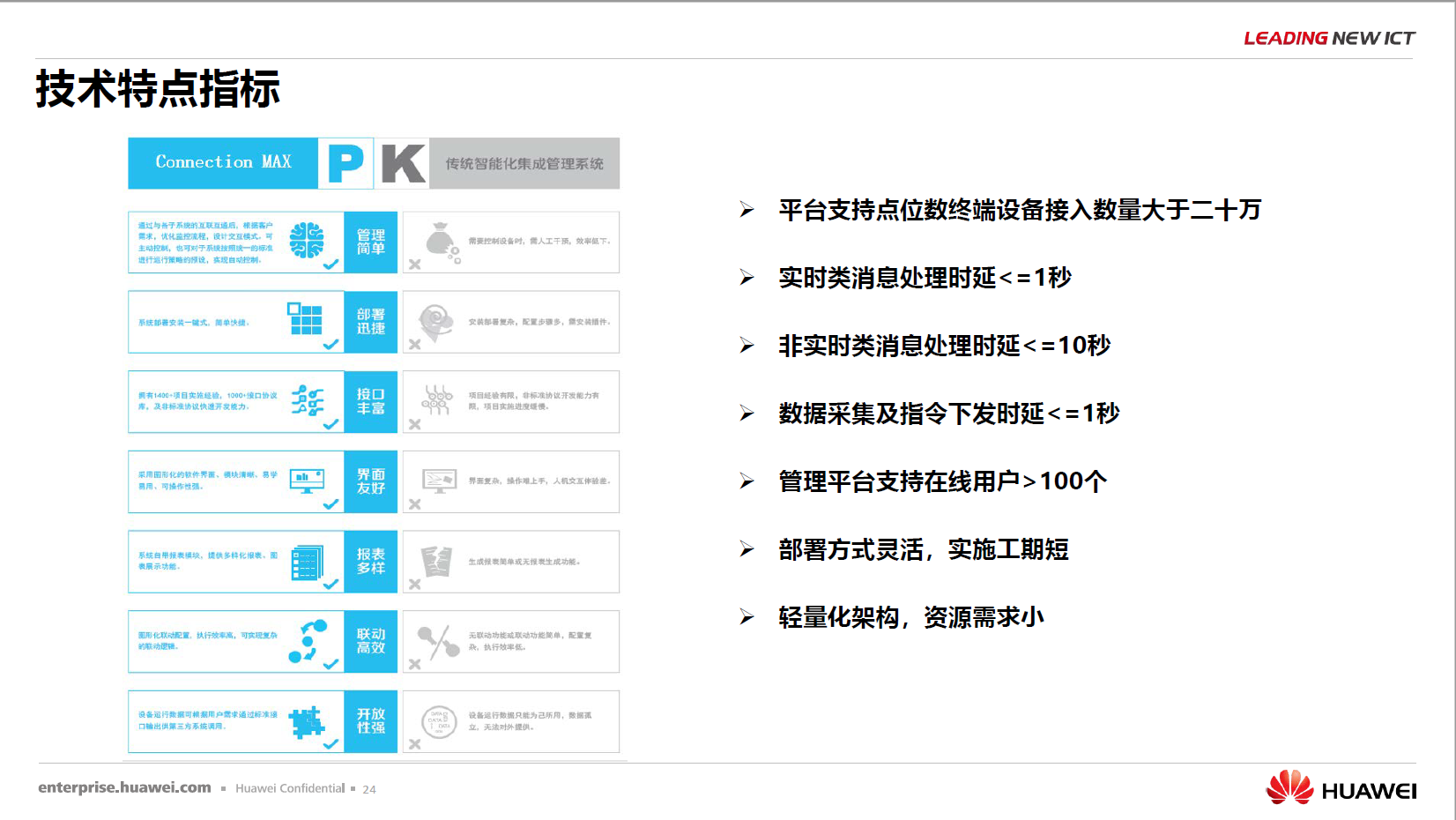Click the 传统智能化集成管理系统 gray header
The height and width of the screenshot is (820, 1456).
tap(524, 163)
